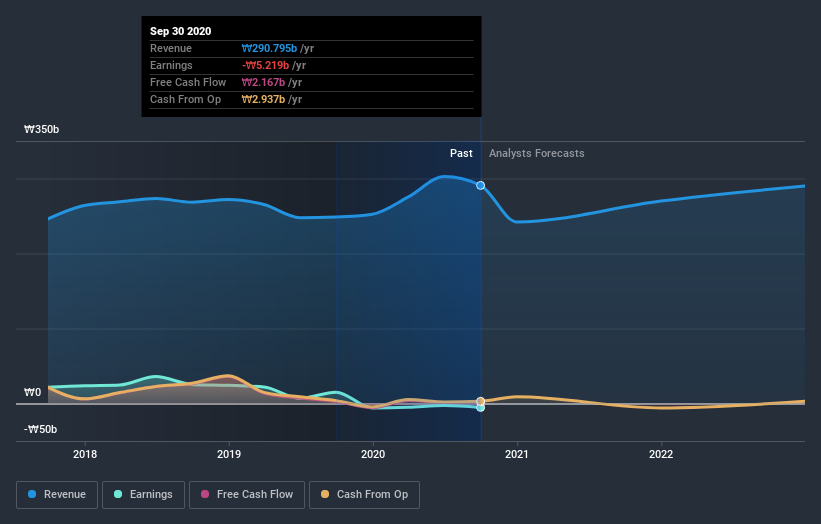The image size is (821, 524).
Task: Click the 2019 x-axis label
Action: point(229,454)
